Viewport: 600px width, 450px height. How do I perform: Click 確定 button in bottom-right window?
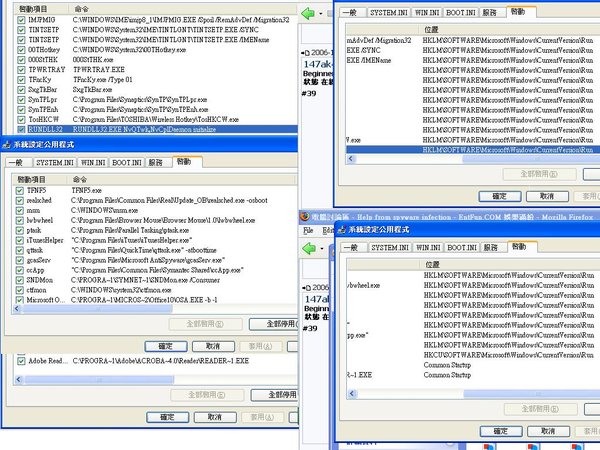(501, 431)
